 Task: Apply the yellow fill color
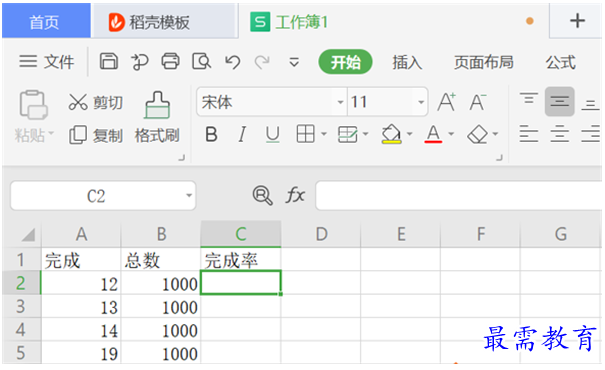(391, 134)
